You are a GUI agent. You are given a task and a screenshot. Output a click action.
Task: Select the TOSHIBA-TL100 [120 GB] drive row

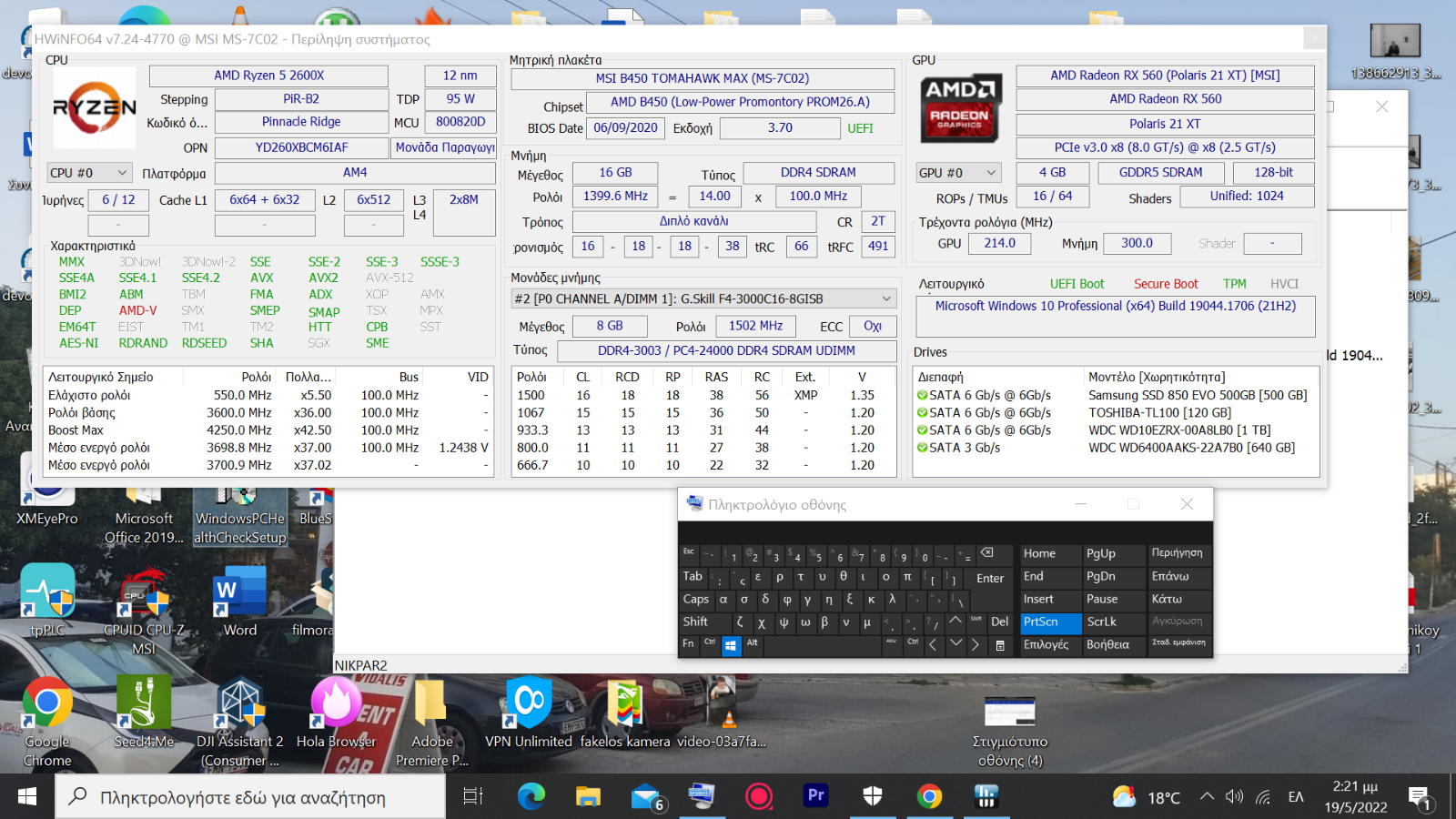pyautogui.click(x=1117, y=412)
